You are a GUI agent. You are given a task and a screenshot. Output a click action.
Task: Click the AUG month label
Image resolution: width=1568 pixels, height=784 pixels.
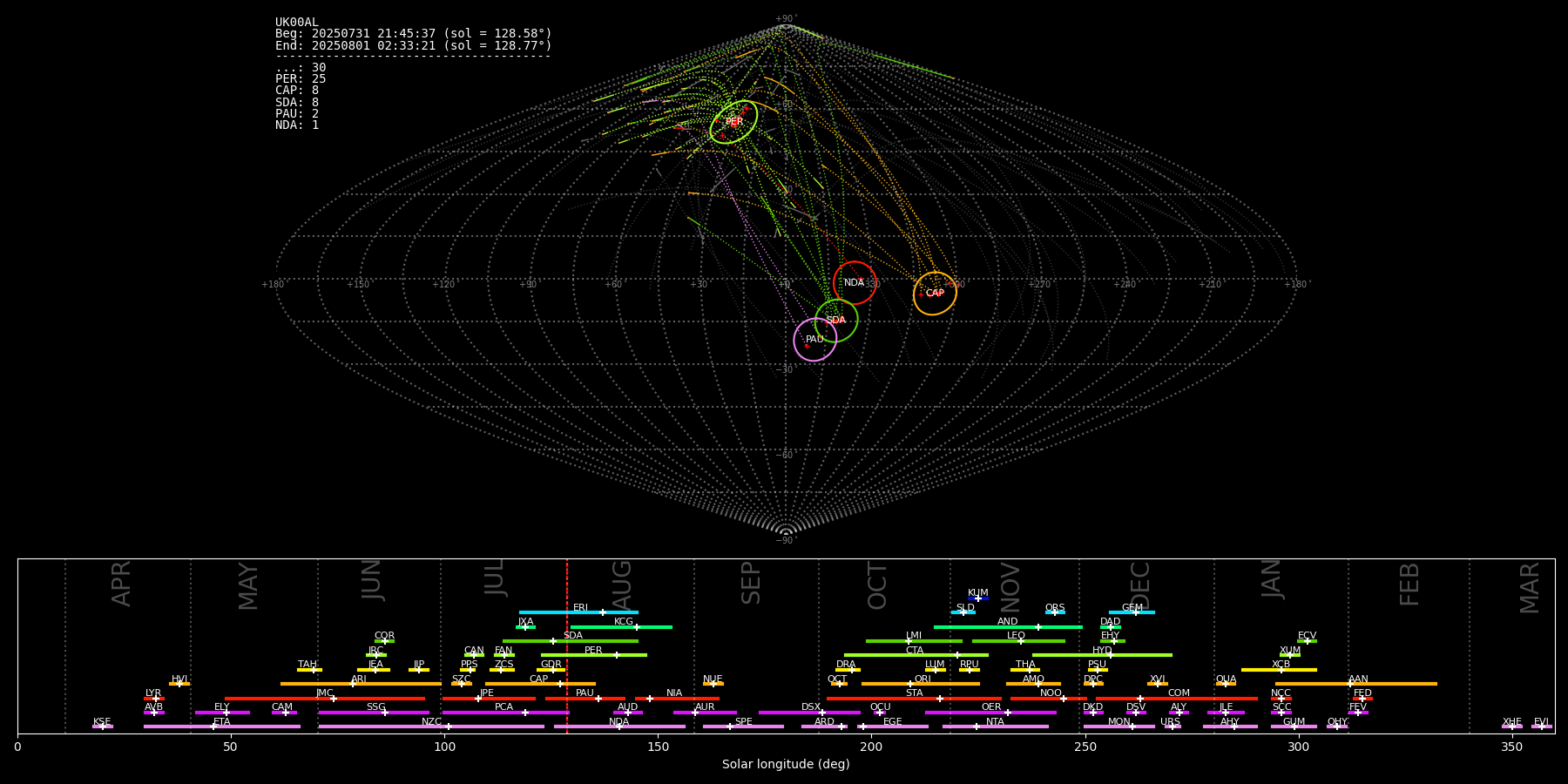(622, 585)
